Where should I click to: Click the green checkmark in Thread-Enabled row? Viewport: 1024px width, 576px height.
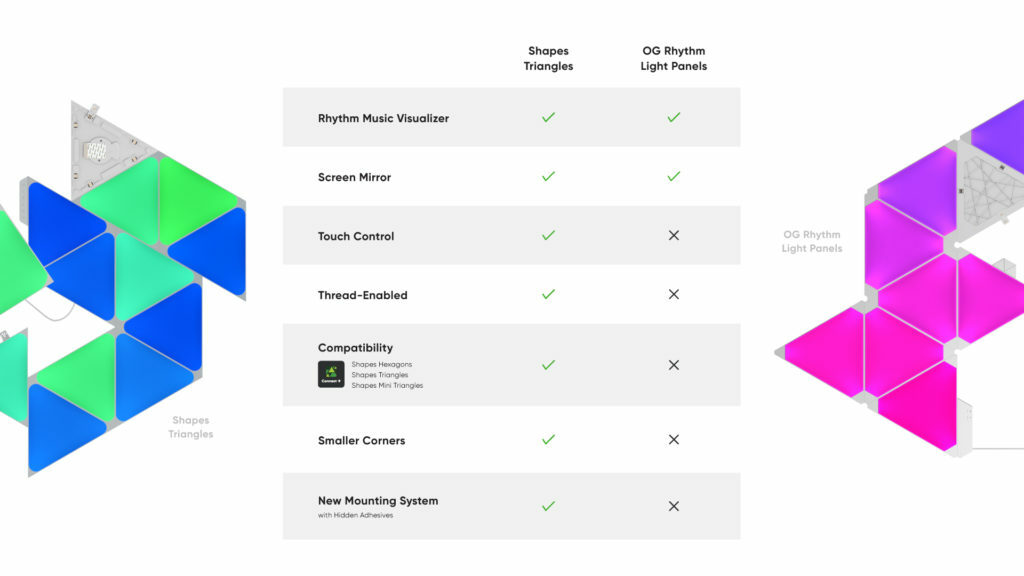click(548, 294)
